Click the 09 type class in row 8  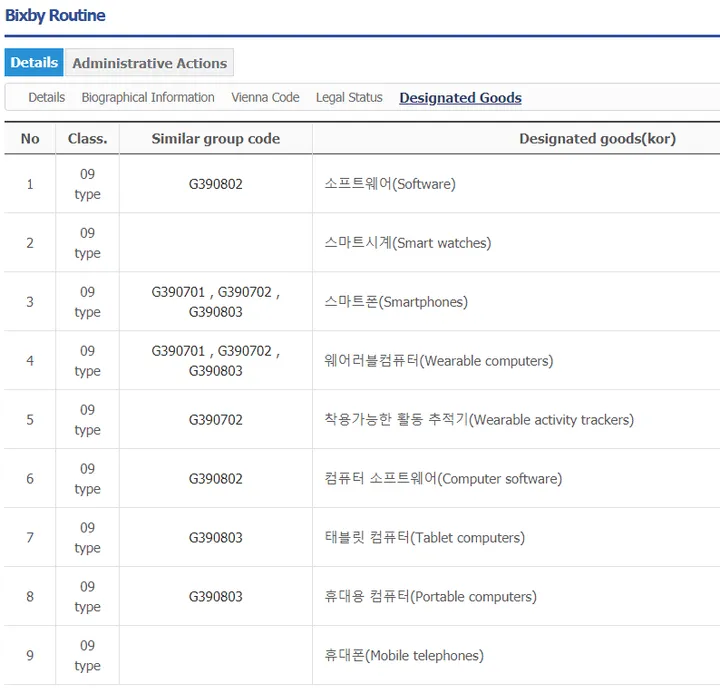[x=87, y=597]
